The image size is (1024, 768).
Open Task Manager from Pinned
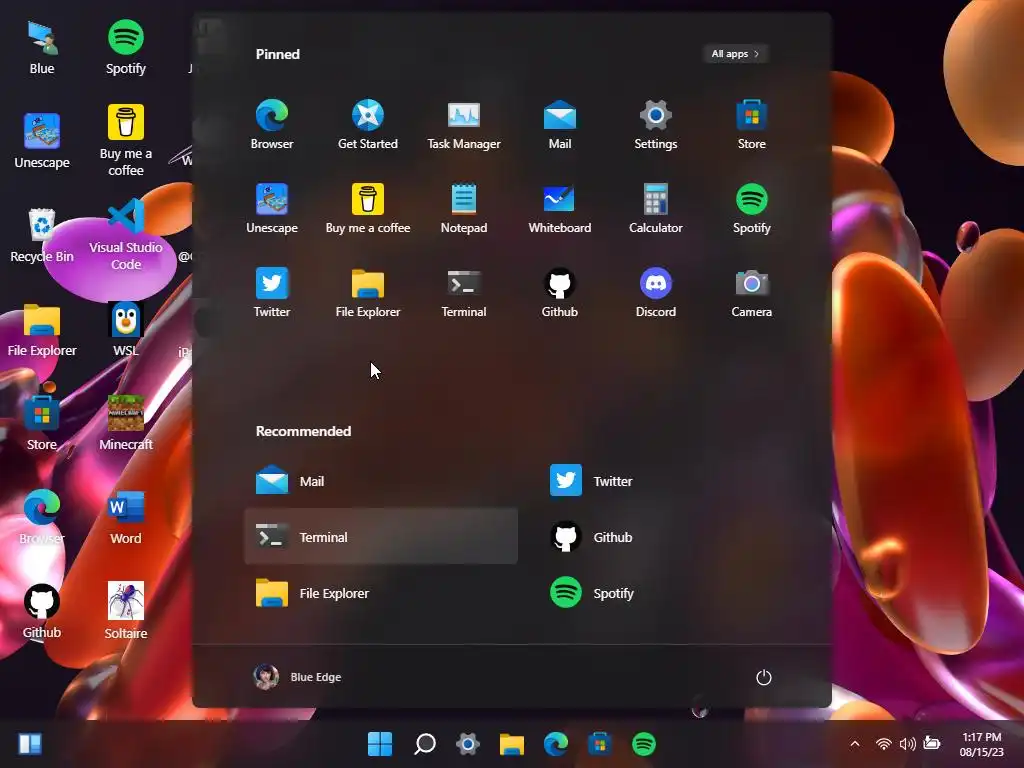tap(464, 125)
